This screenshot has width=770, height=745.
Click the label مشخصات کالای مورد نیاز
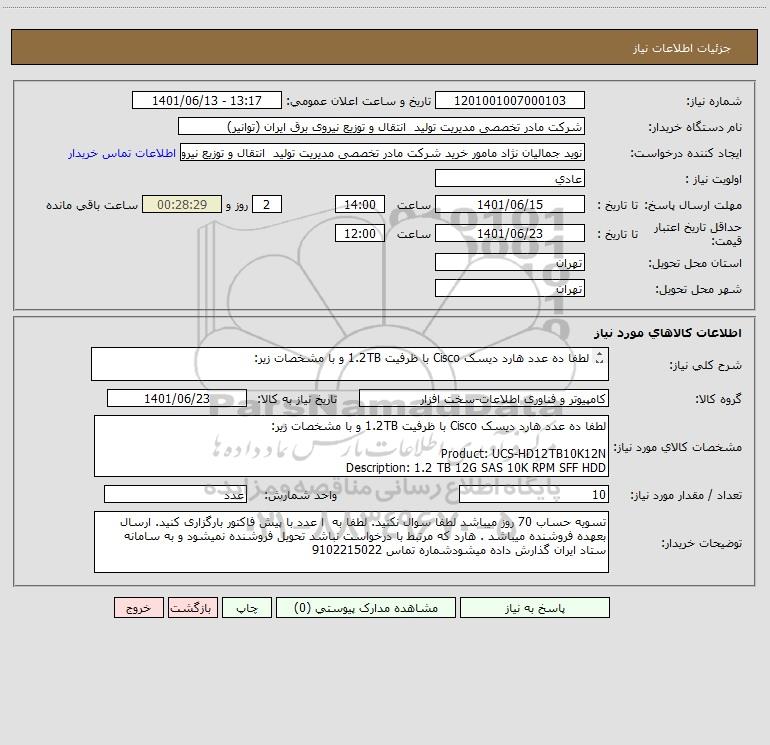pos(678,447)
